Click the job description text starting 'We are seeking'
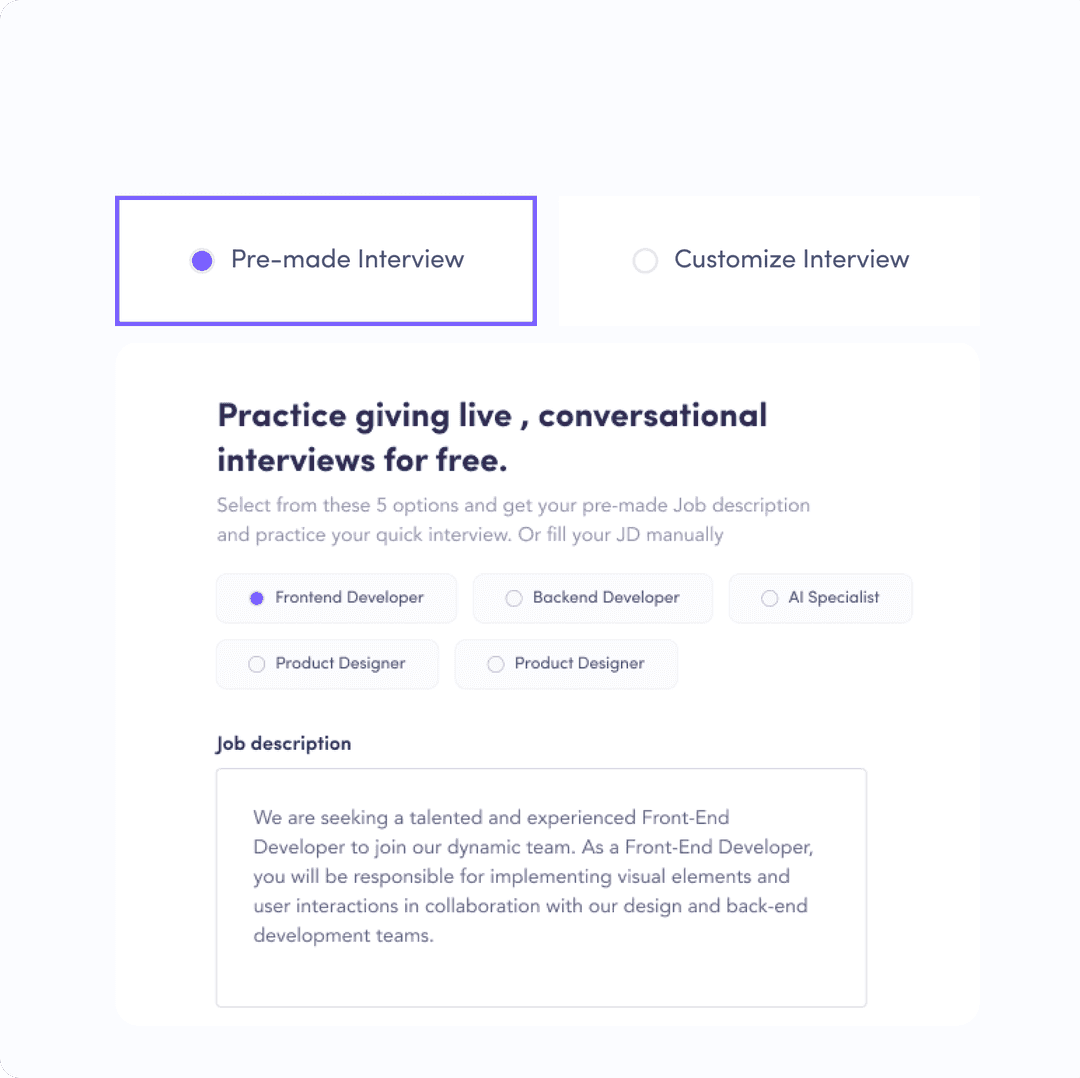Image resolution: width=1080 pixels, height=1078 pixels. coord(533,876)
